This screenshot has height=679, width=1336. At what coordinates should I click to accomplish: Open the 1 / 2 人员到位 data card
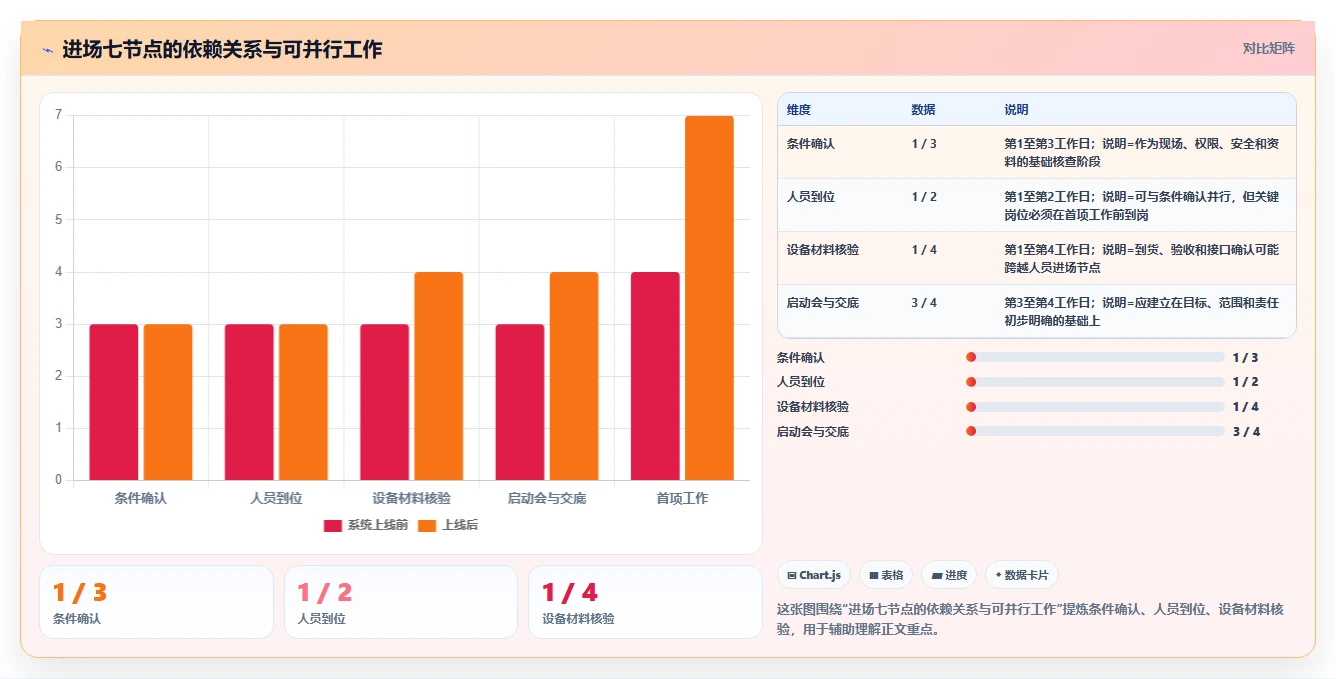tap(401, 602)
